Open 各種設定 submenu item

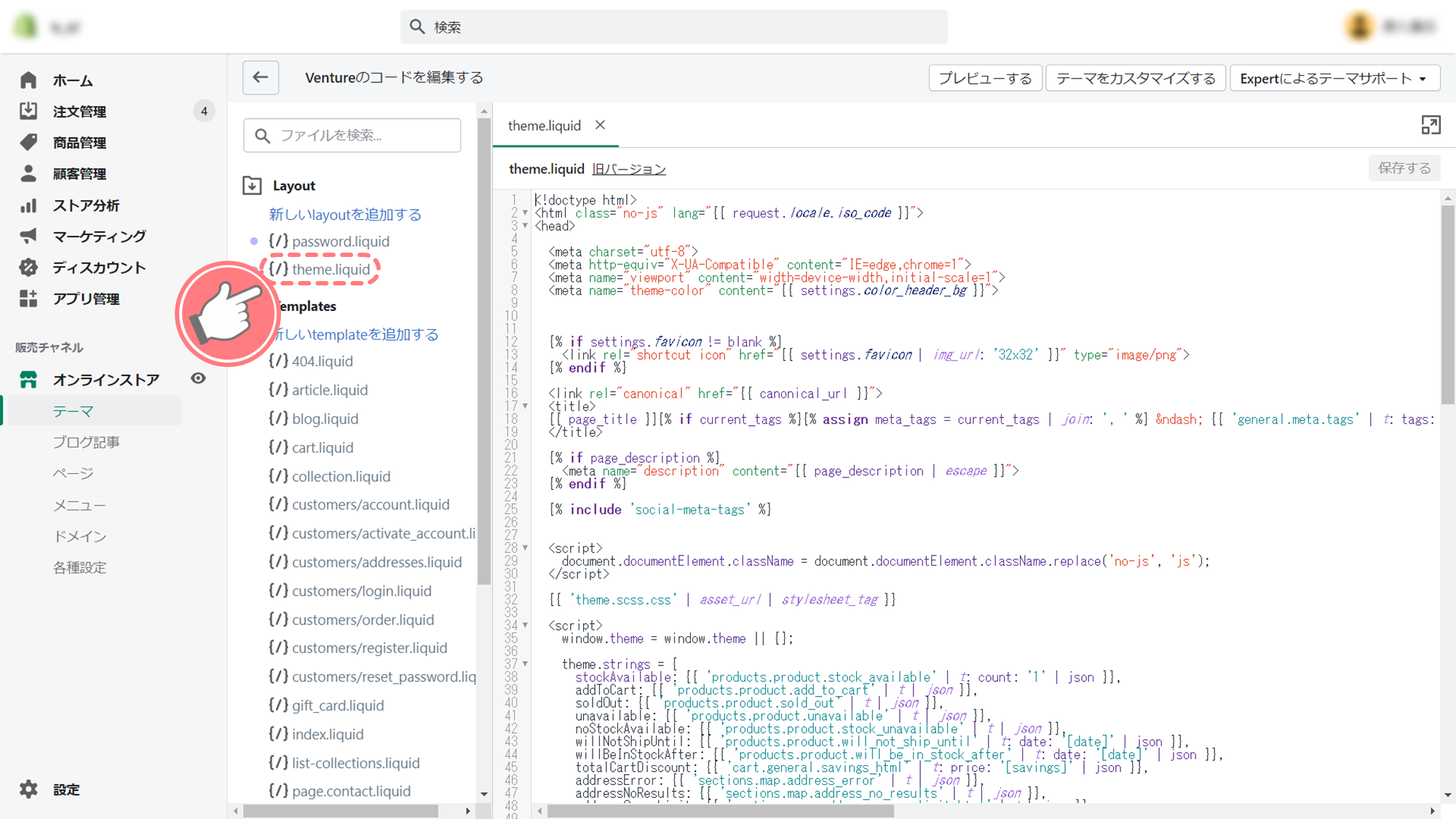pos(79,567)
